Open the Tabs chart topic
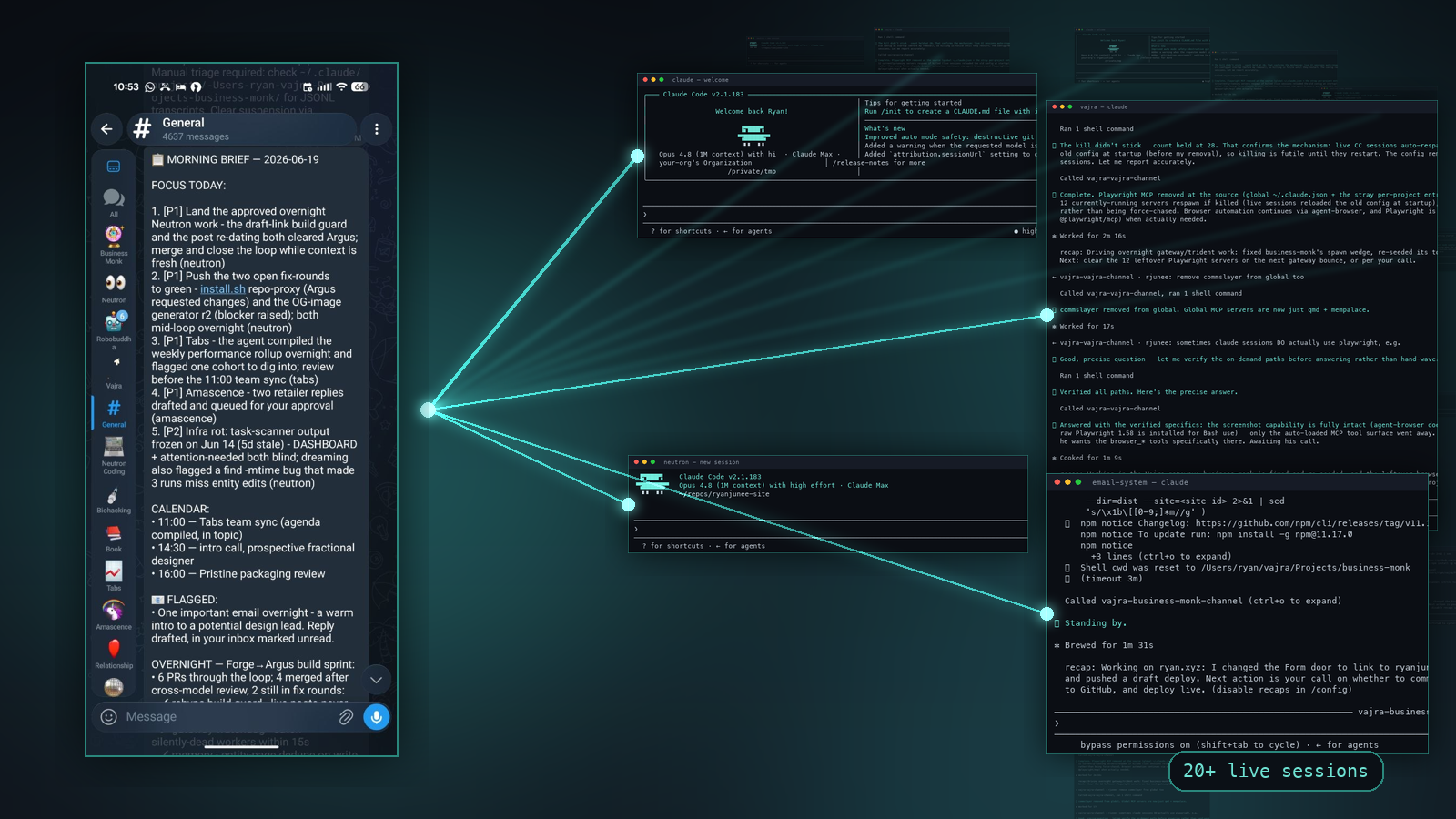1456x819 pixels. (114, 576)
